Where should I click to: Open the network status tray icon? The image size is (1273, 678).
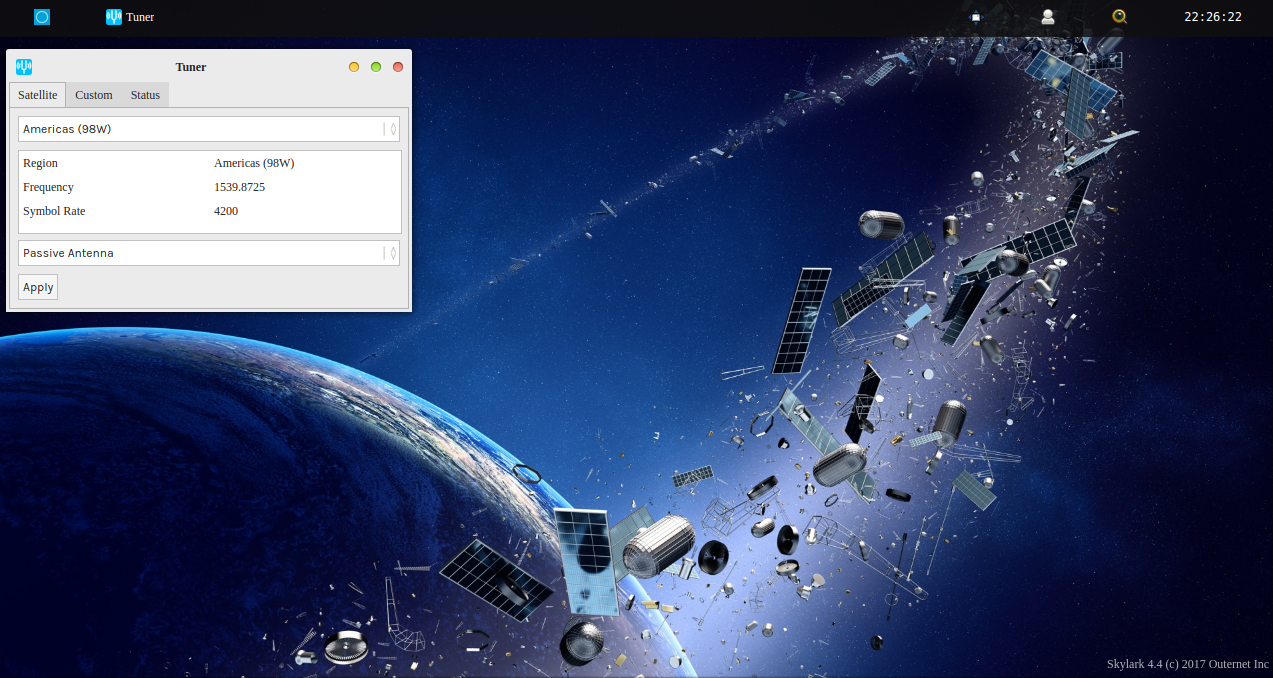976,17
